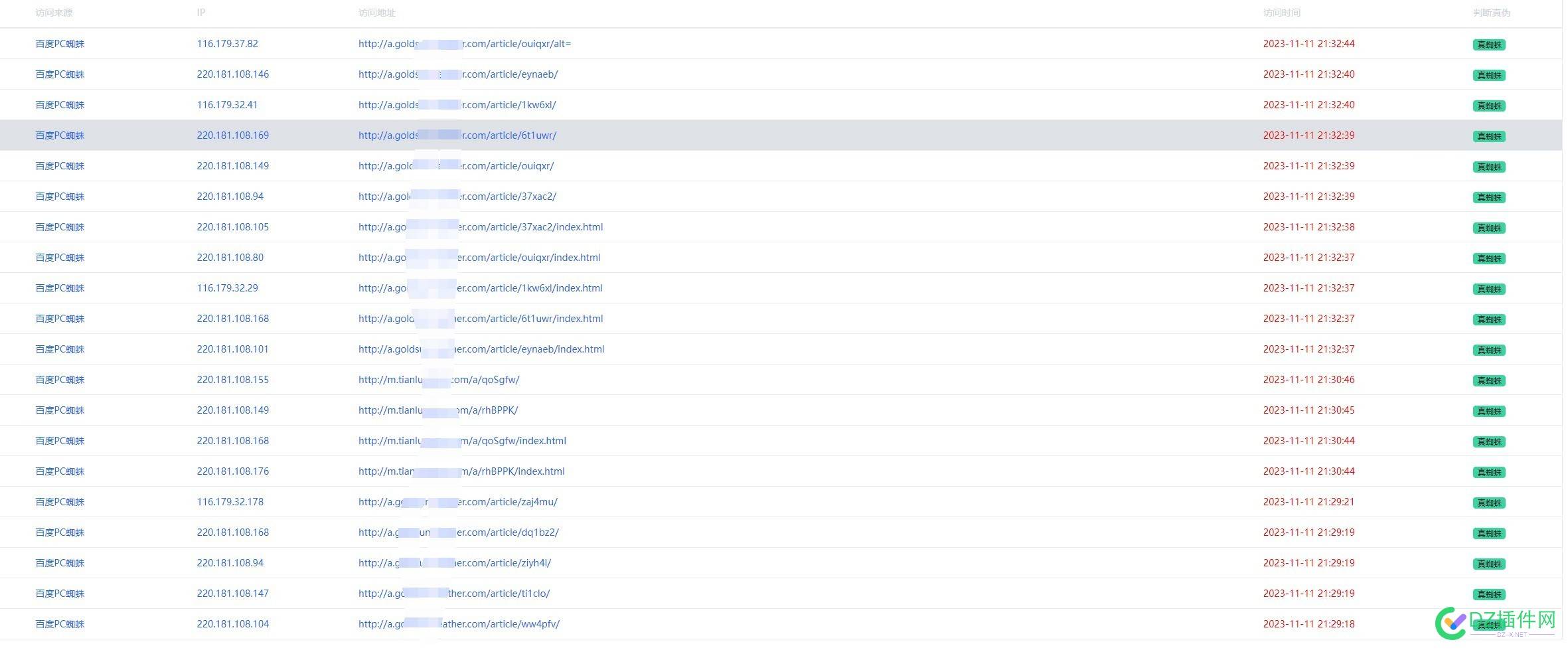Click 百度PC蜘蛛 in the 116.179.37.82 row
1568x650 pixels.
coord(60,44)
